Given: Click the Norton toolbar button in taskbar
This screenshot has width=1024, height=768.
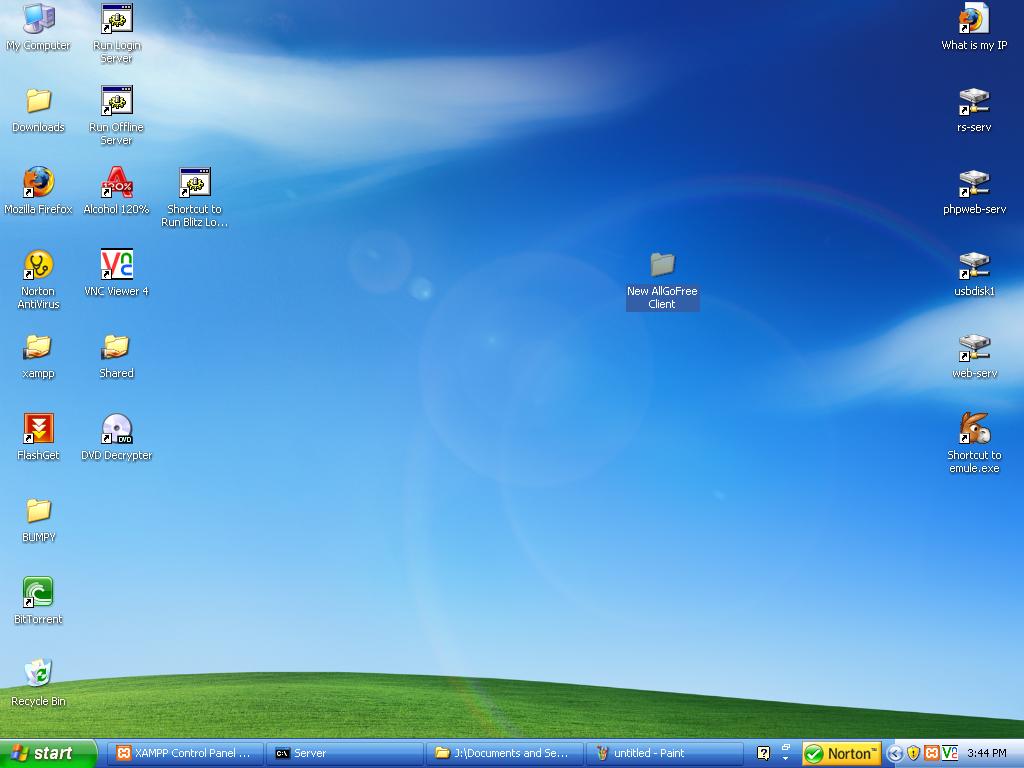Looking at the screenshot, I should (842, 754).
